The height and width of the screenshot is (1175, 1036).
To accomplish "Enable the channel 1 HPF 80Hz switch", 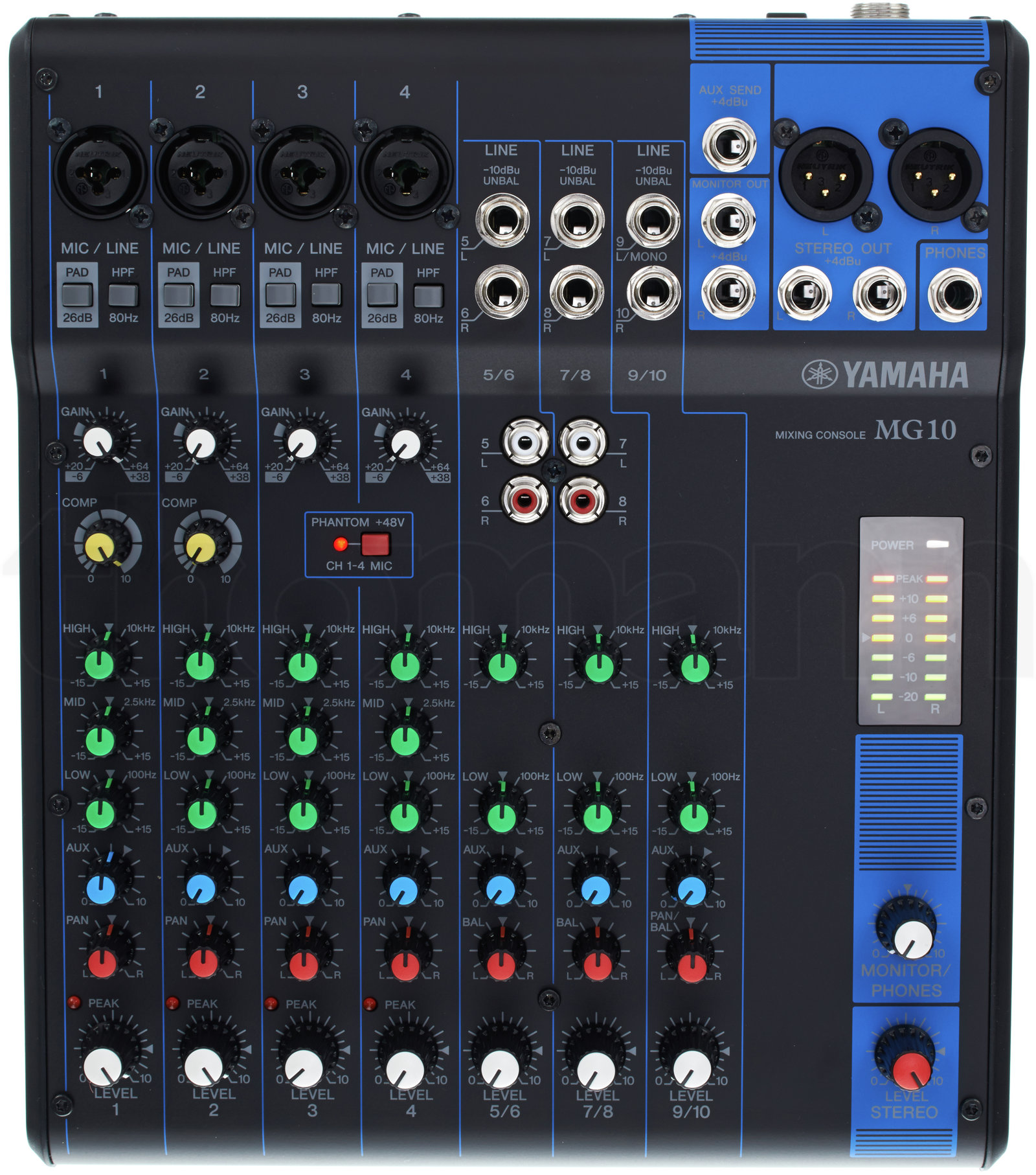I will coord(123,295).
